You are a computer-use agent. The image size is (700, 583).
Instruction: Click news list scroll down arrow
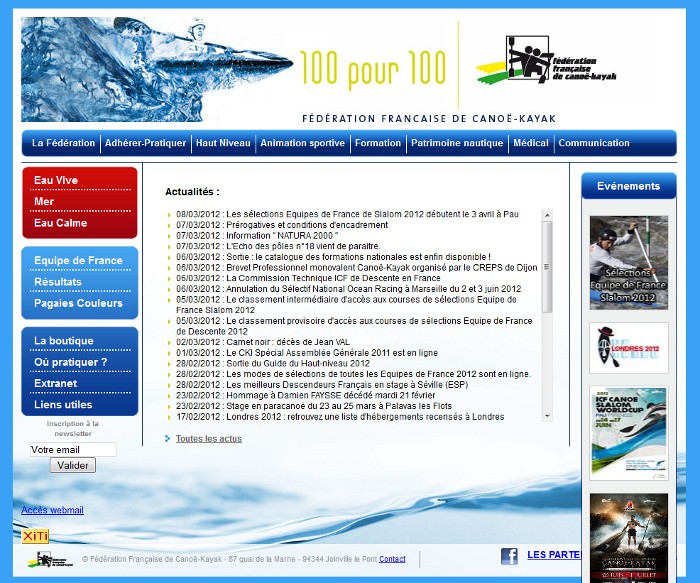pos(547,416)
